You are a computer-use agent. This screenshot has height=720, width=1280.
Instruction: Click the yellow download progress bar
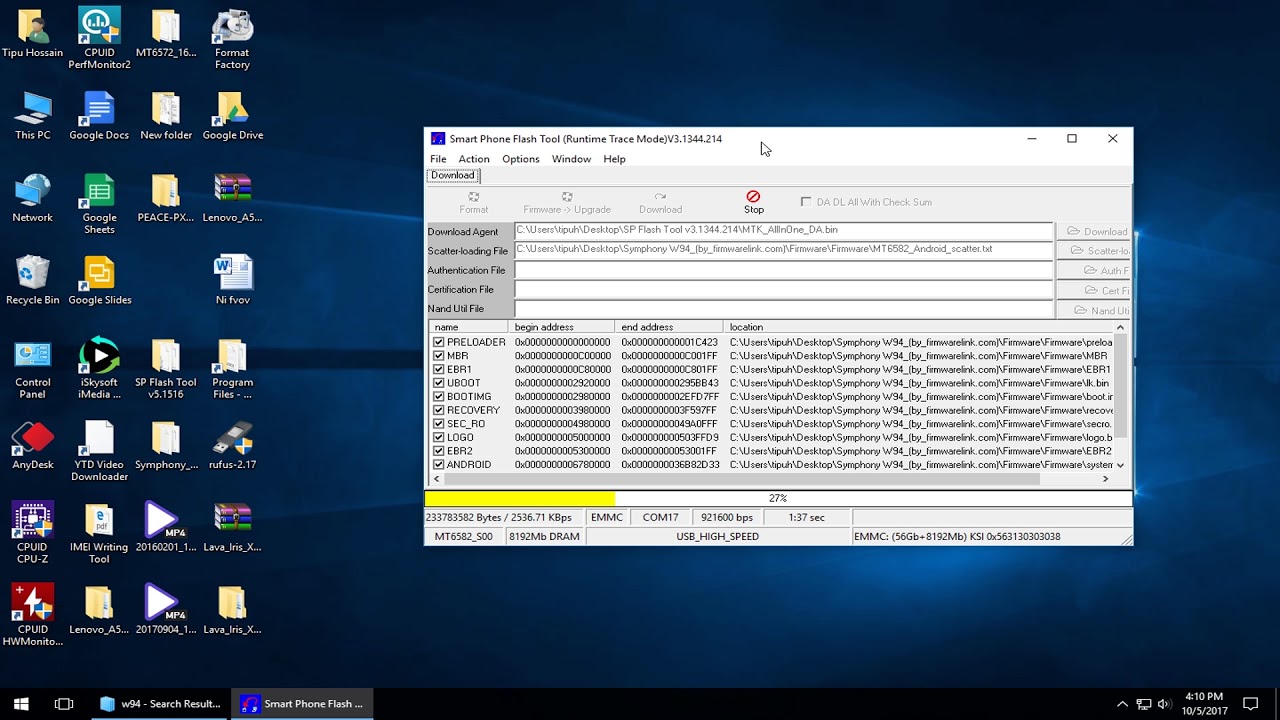[520, 498]
